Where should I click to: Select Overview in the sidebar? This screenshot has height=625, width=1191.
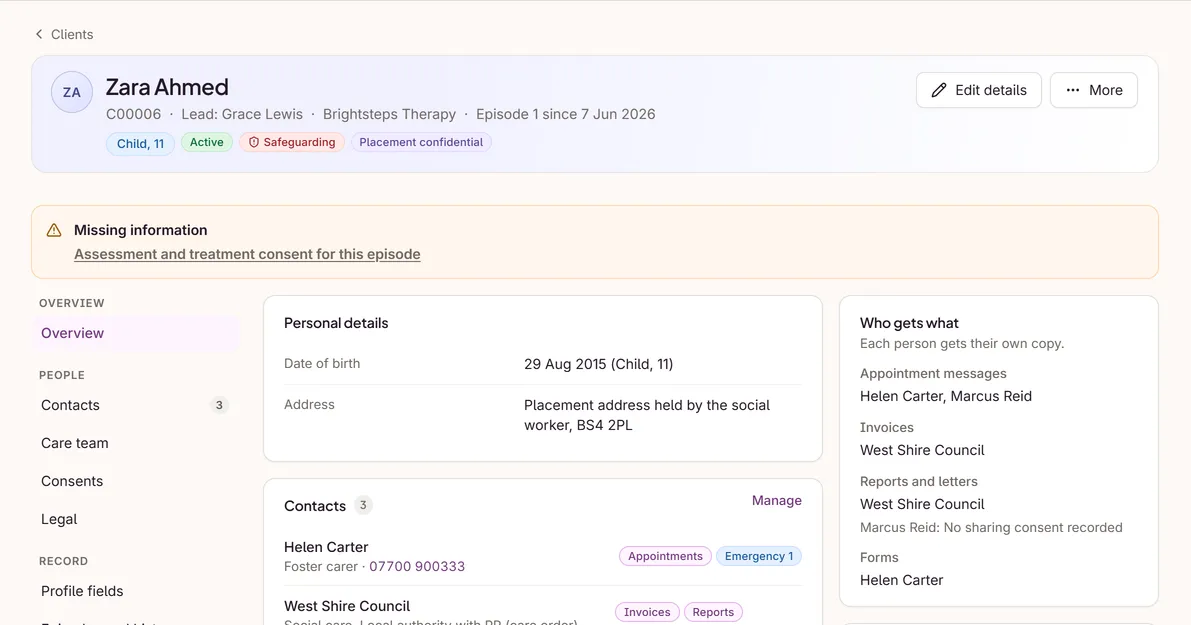click(135, 333)
